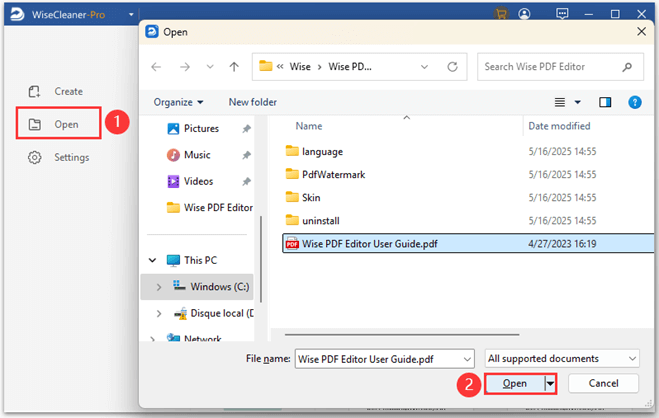
Task: Click the Settings gear icon
Action: (34, 158)
